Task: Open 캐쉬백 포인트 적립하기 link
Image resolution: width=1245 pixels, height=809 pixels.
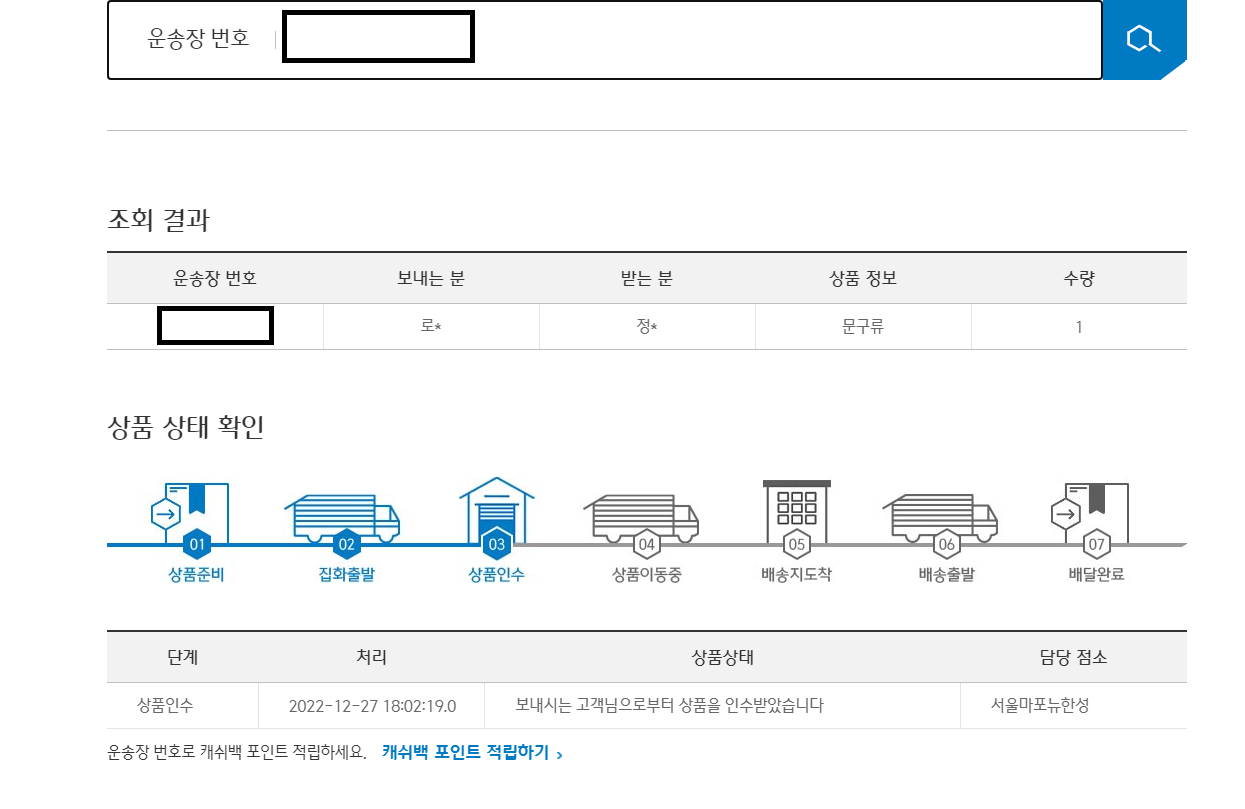Action: [472, 753]
